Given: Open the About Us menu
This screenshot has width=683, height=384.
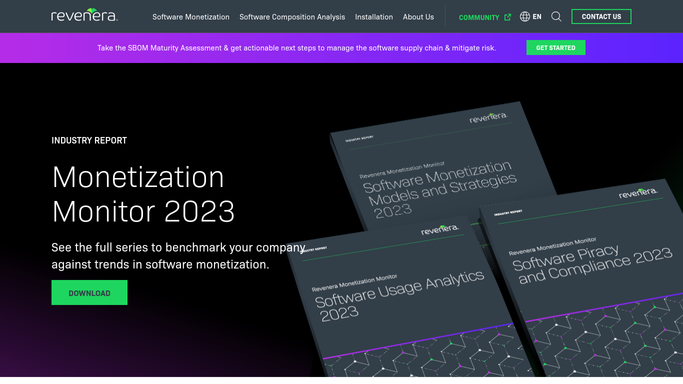Looking at the screenshot, I should click(418, 17).
